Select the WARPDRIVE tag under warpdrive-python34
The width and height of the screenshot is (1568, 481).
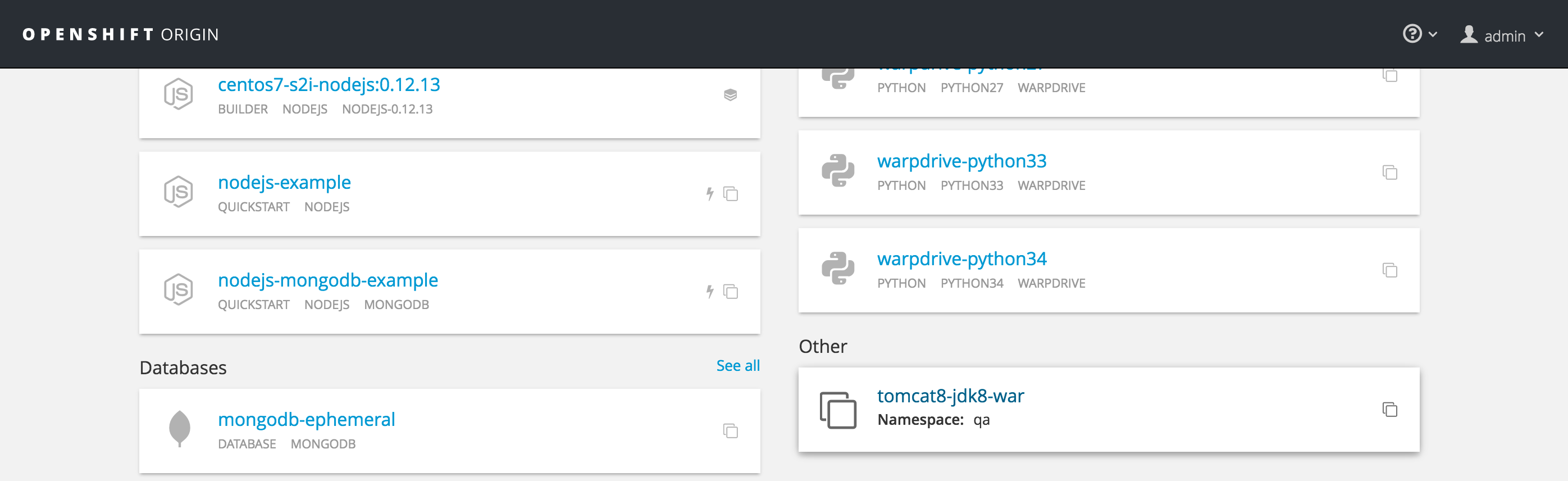1051,283
